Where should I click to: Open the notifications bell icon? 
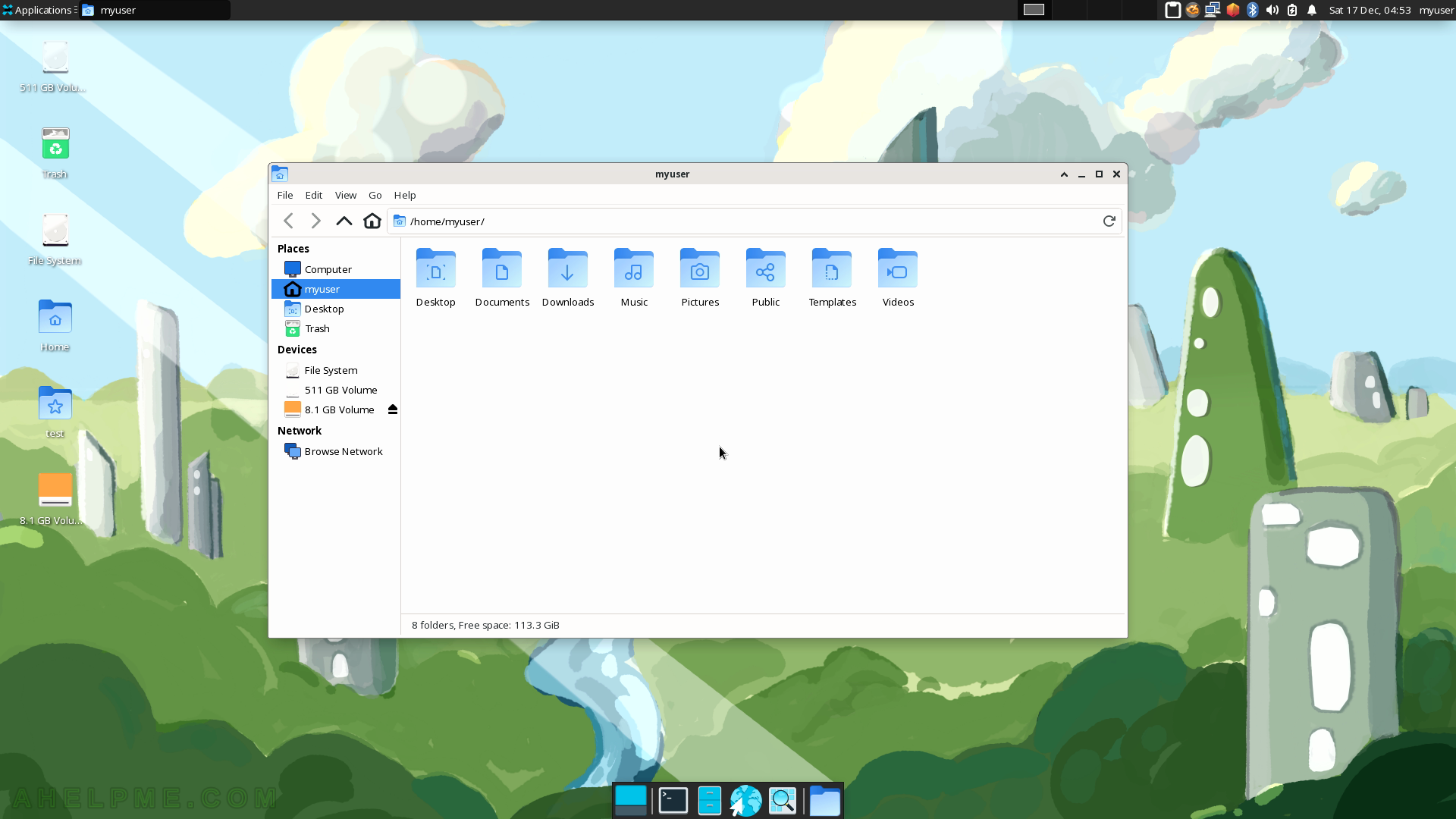point(1312,10)
